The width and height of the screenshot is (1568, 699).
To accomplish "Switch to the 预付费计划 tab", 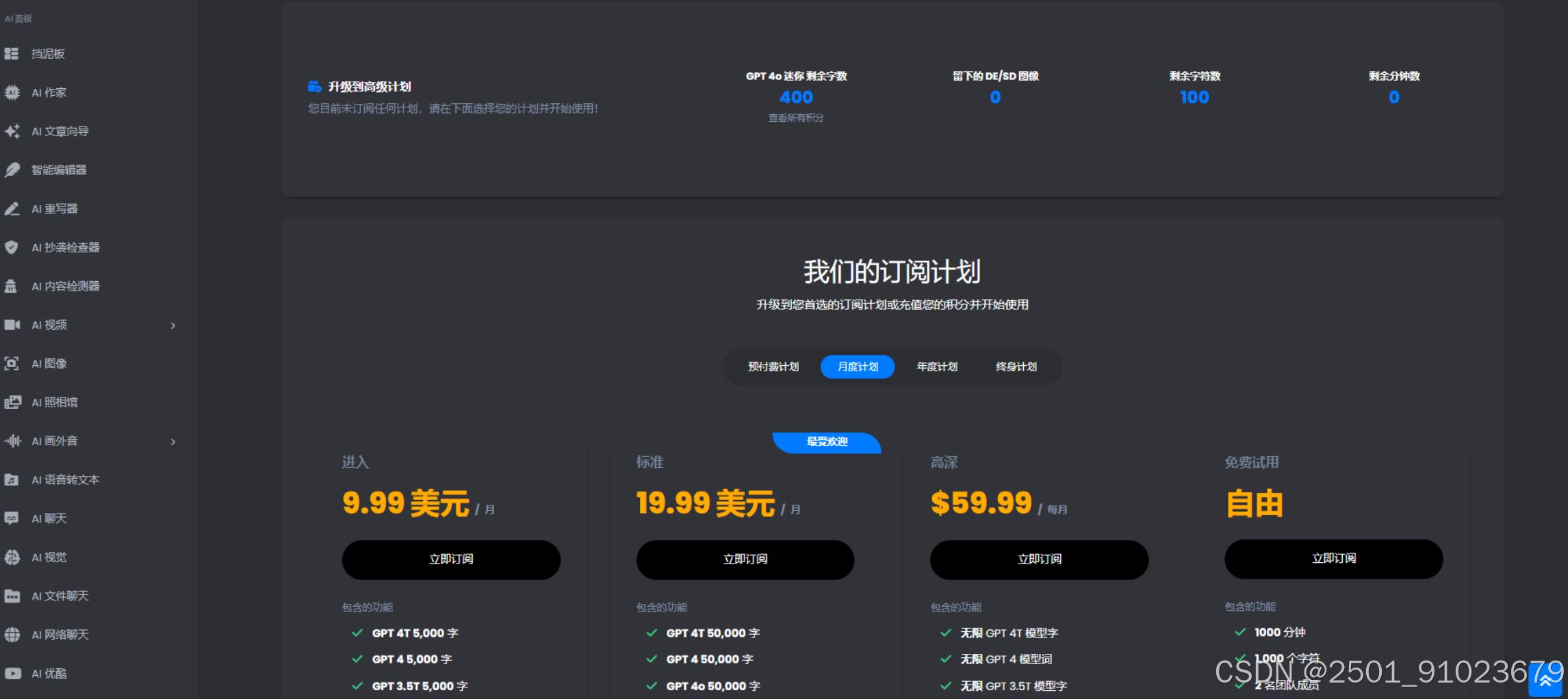I will [773, 367].
